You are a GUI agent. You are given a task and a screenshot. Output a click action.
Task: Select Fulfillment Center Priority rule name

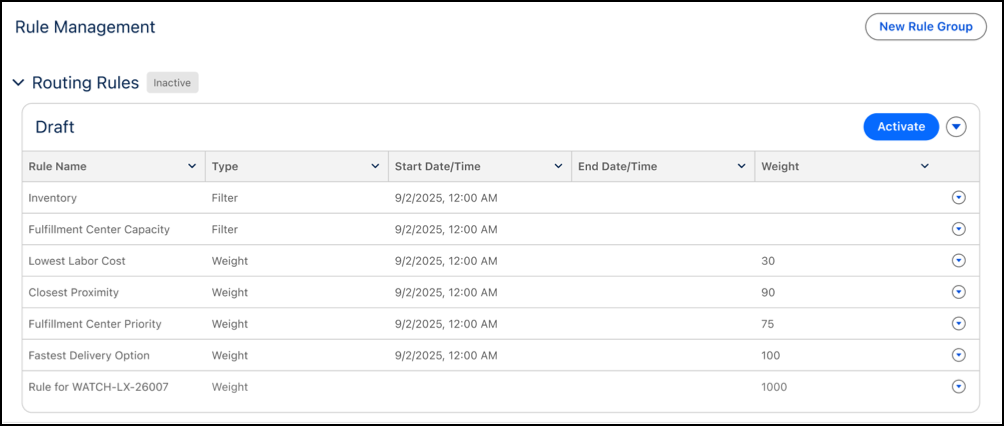tap(95, 324)
